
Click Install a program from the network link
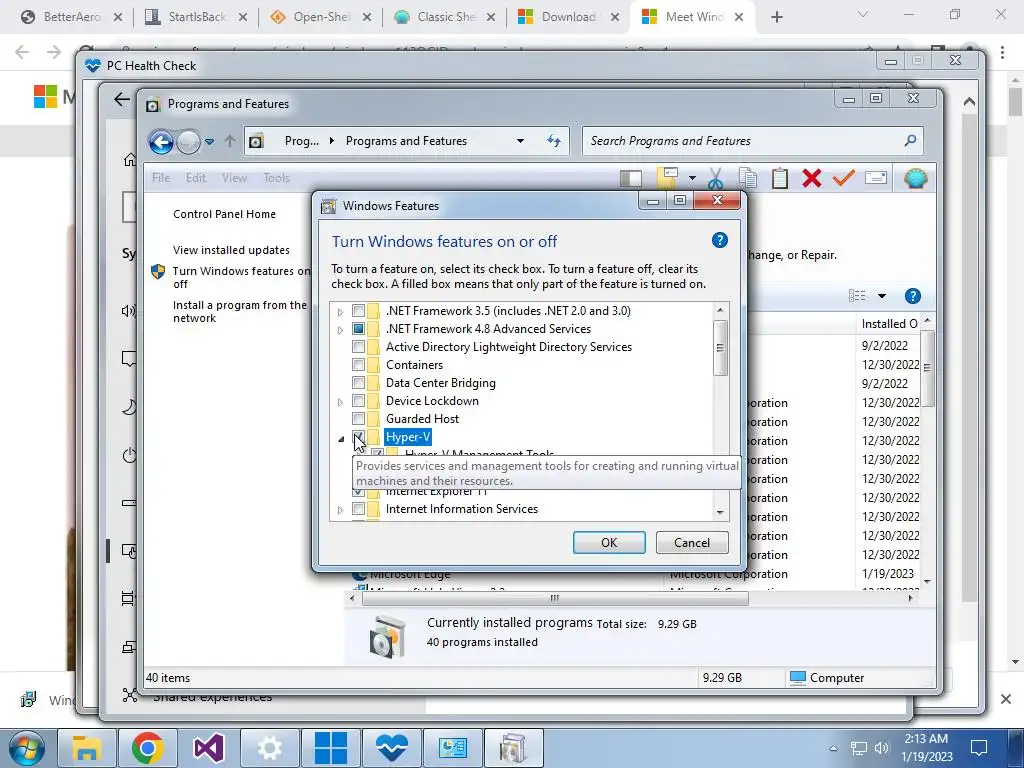239,312
